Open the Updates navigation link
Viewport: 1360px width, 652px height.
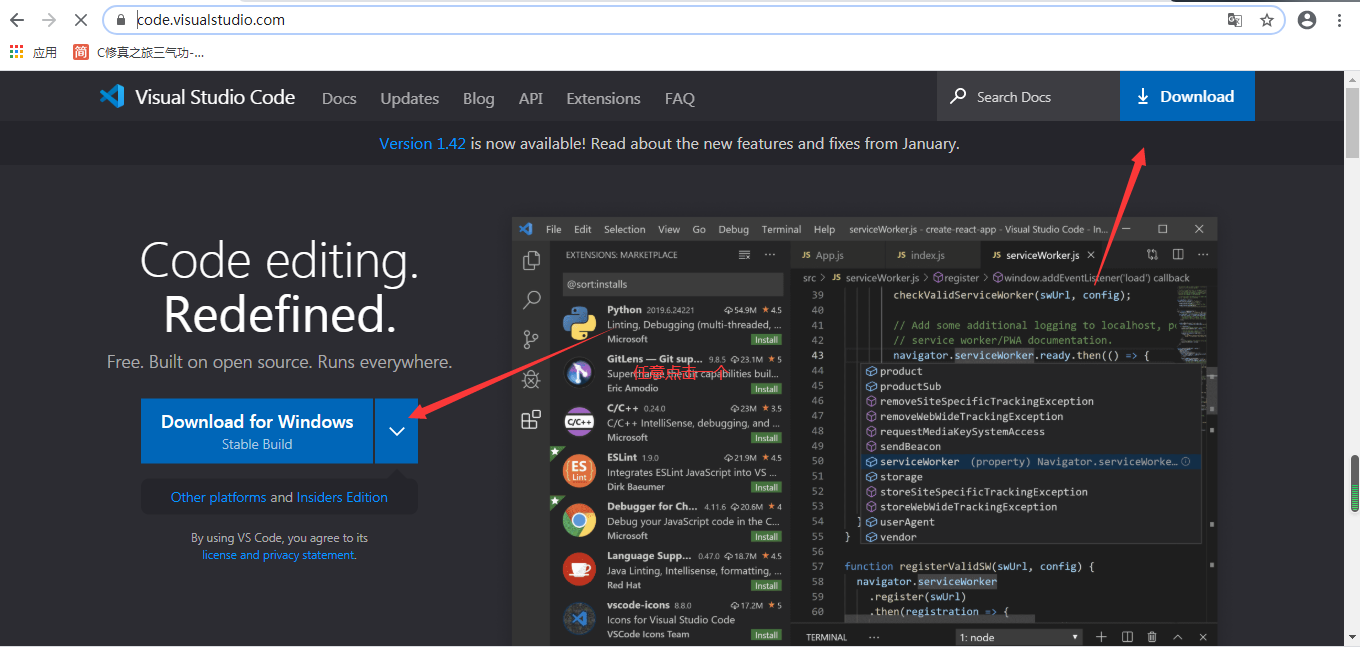[410, 98]
